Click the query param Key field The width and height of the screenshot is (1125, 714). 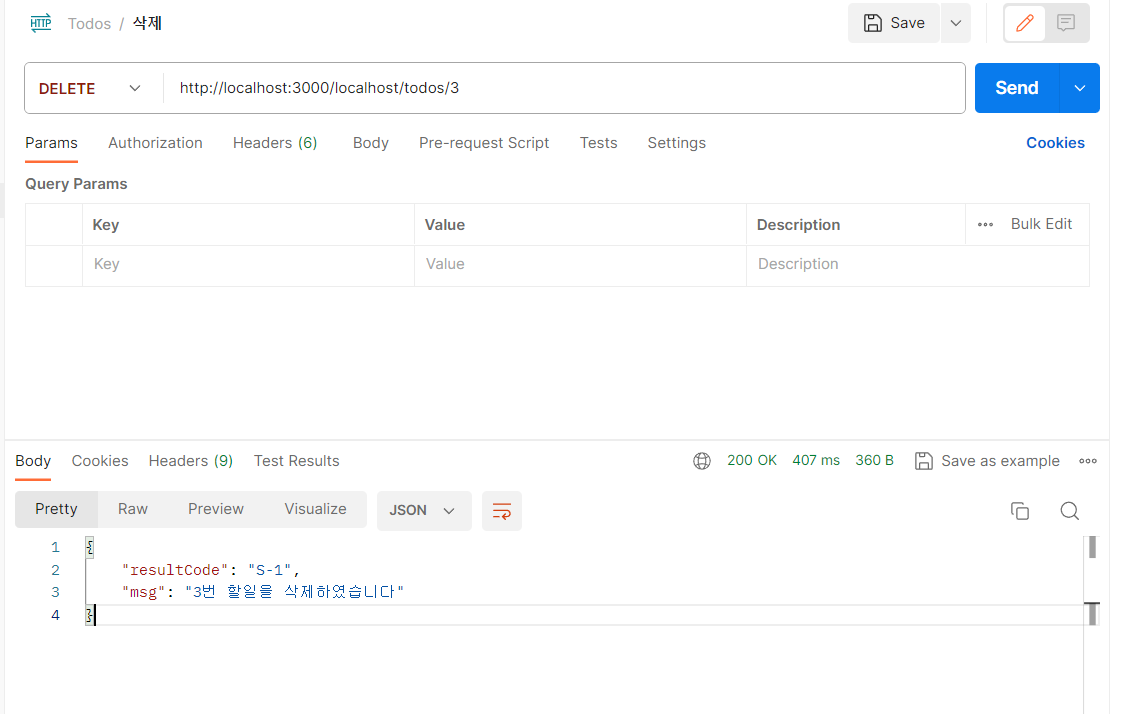tap(248, 264)
